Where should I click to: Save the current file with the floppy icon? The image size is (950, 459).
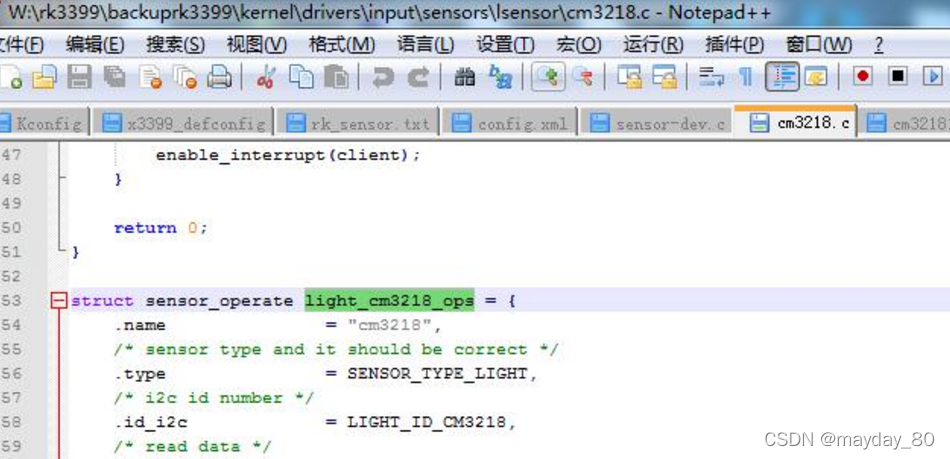[79, 78]
